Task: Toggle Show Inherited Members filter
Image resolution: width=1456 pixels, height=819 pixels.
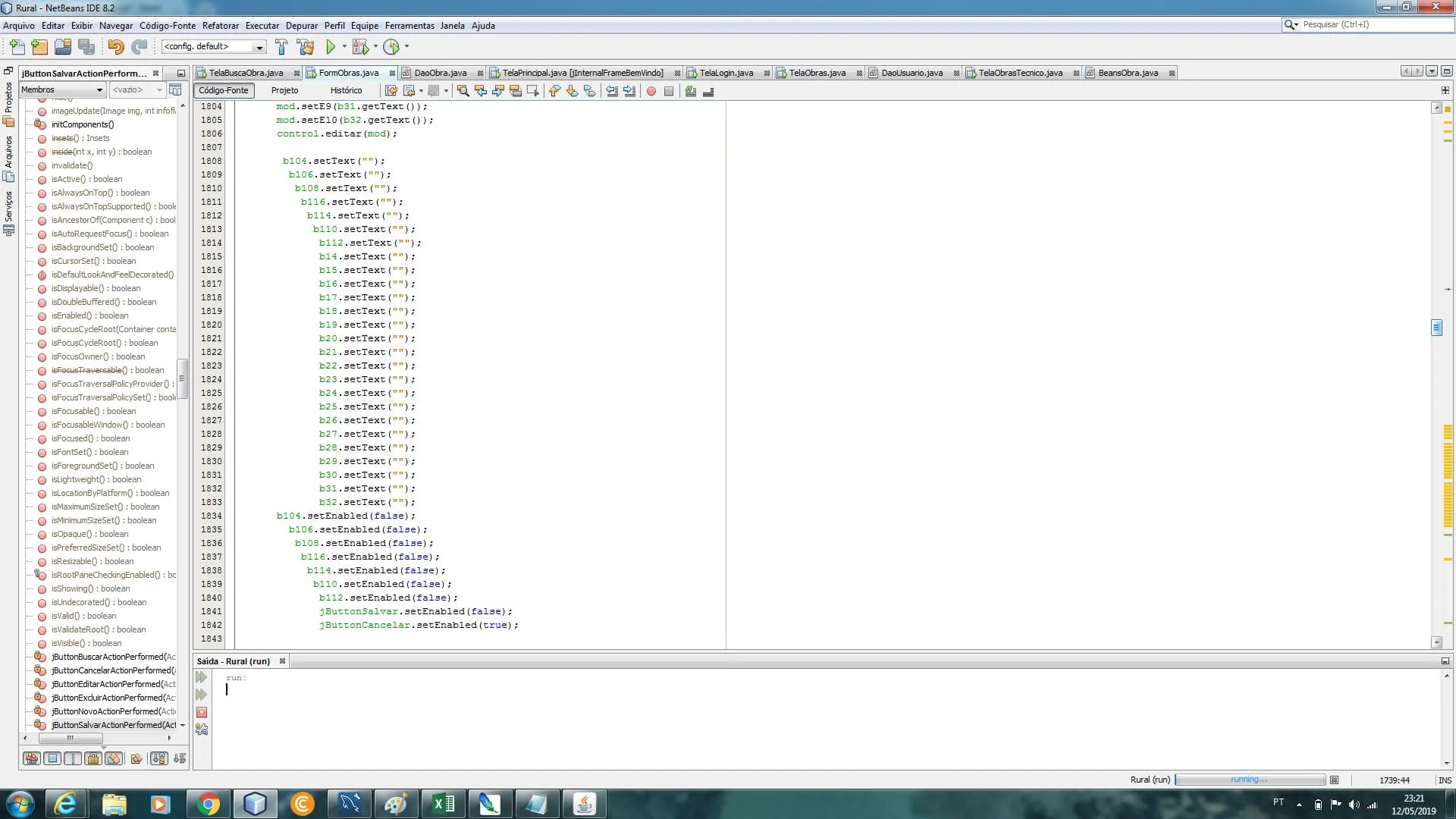Action: click(x=32, y=758)
